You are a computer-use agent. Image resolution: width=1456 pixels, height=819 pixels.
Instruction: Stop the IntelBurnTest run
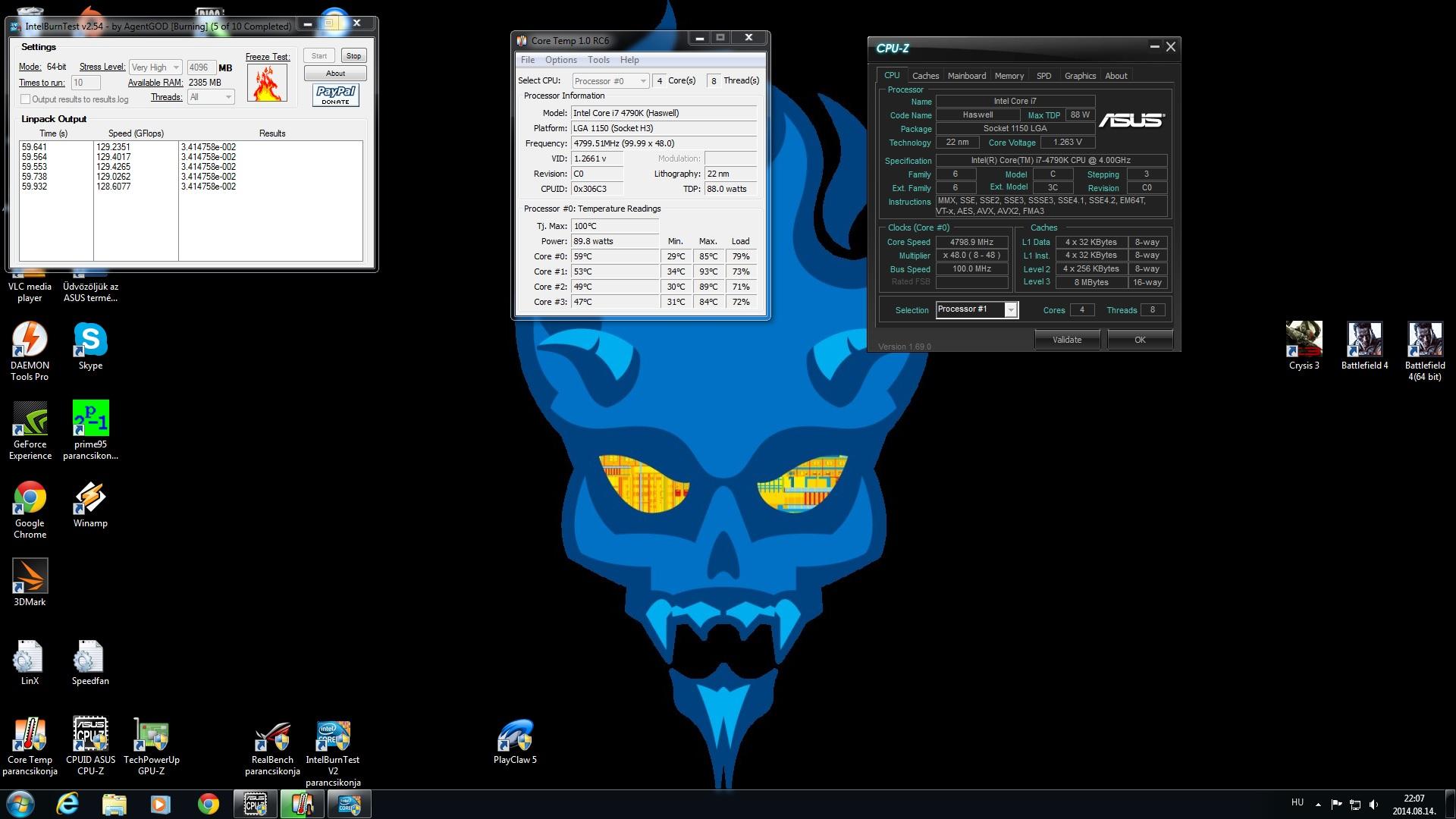[353, 56]
